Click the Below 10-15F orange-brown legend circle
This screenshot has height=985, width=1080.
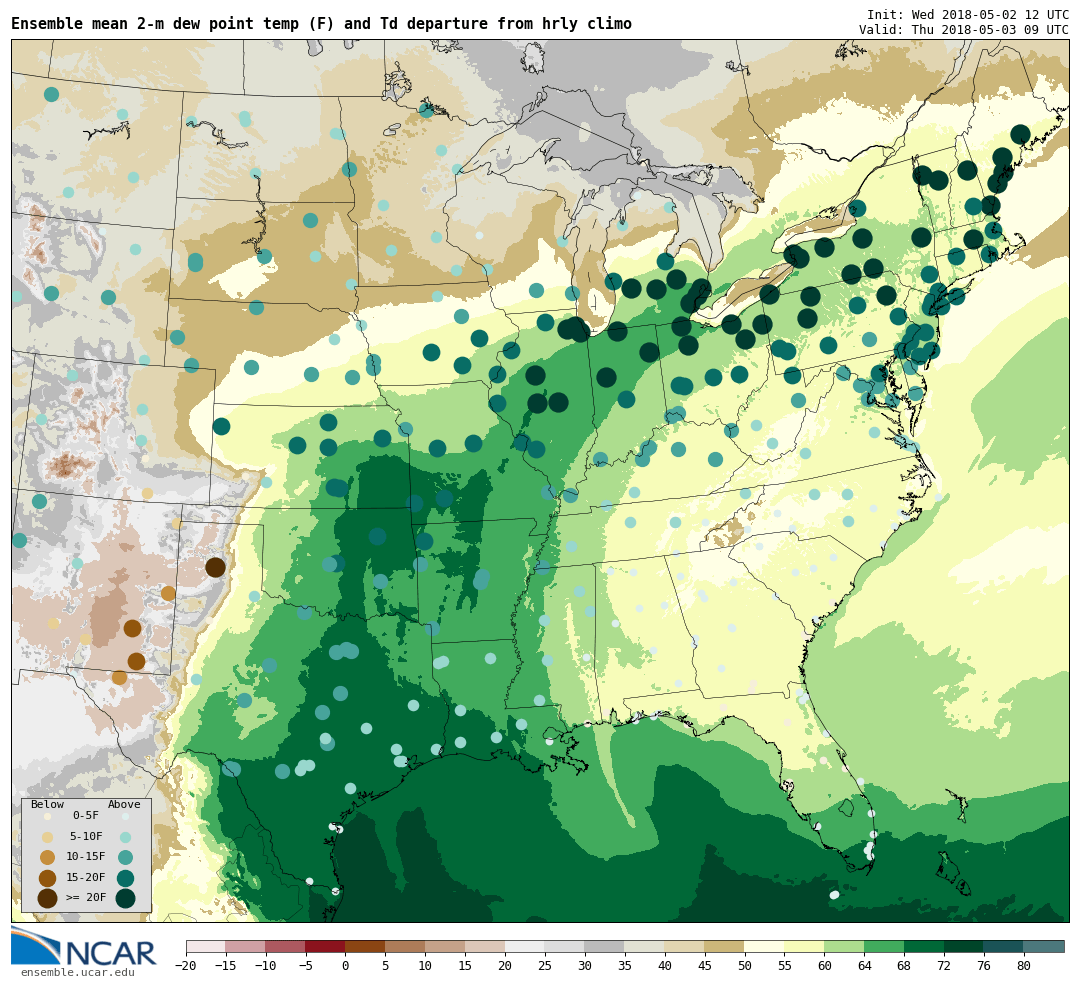[x=48, y=858]
